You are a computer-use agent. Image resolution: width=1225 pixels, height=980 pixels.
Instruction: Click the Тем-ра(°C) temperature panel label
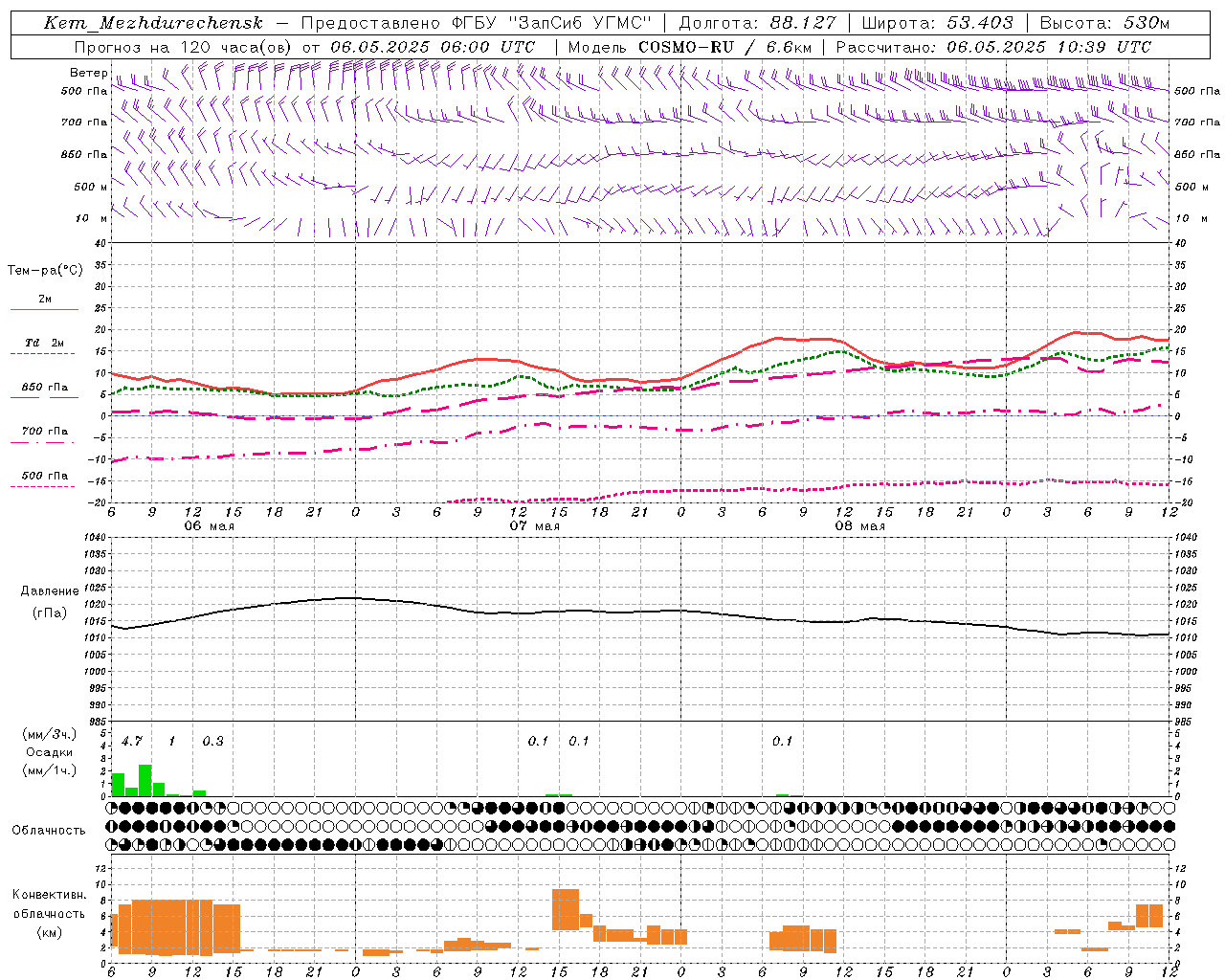(45, 271)
